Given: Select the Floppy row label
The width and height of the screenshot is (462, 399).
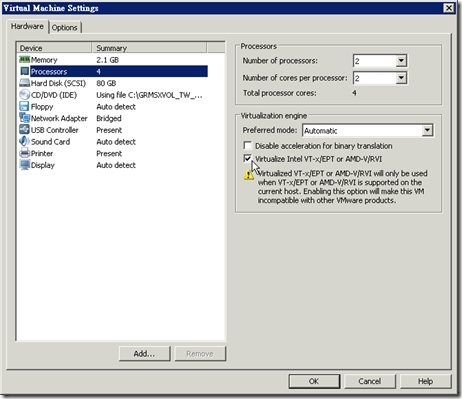Looking at the screenshot, I should tap(42, 107).
